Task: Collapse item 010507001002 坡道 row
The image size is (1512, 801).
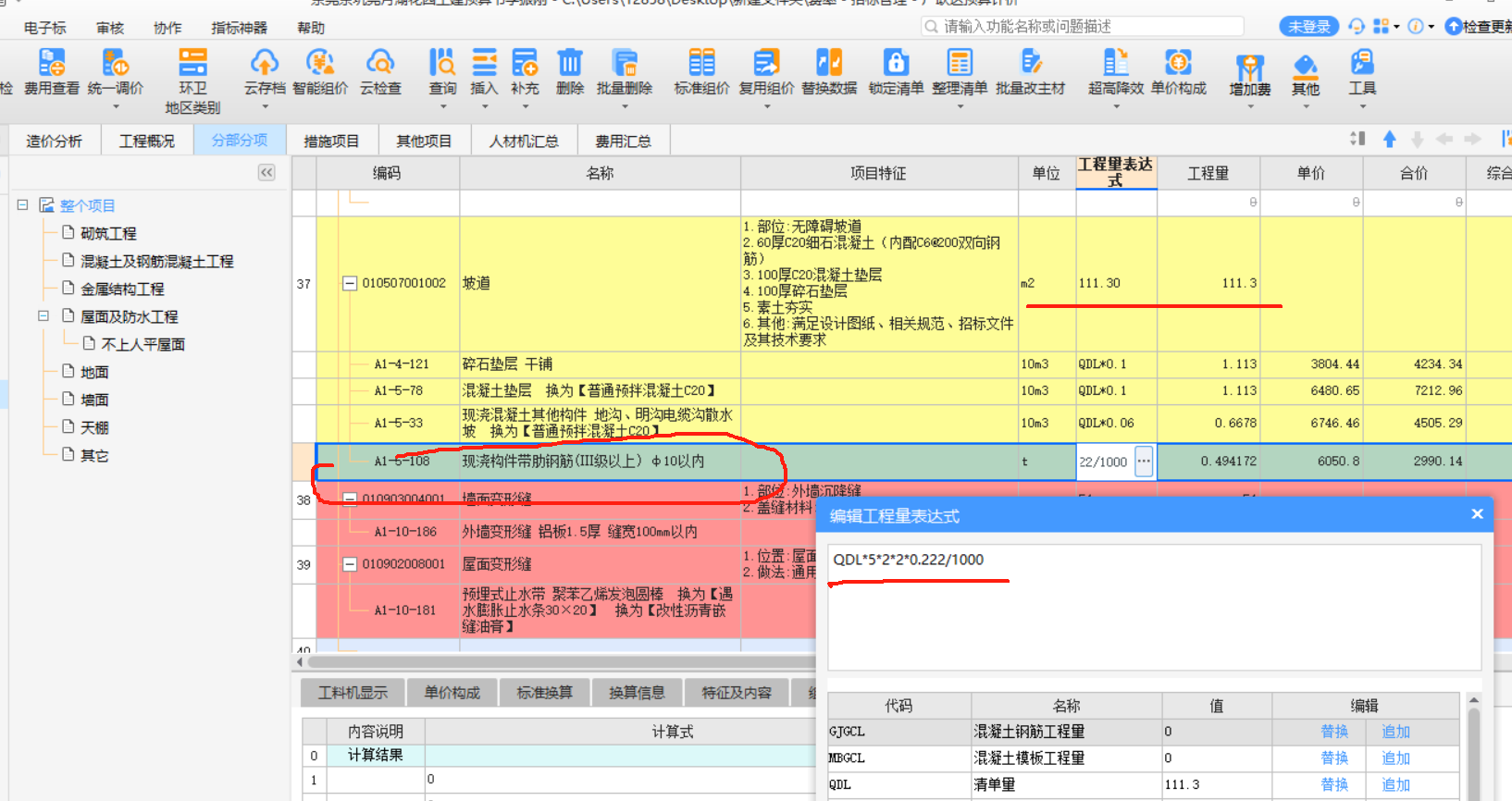Action: click(x=350, y=283)
